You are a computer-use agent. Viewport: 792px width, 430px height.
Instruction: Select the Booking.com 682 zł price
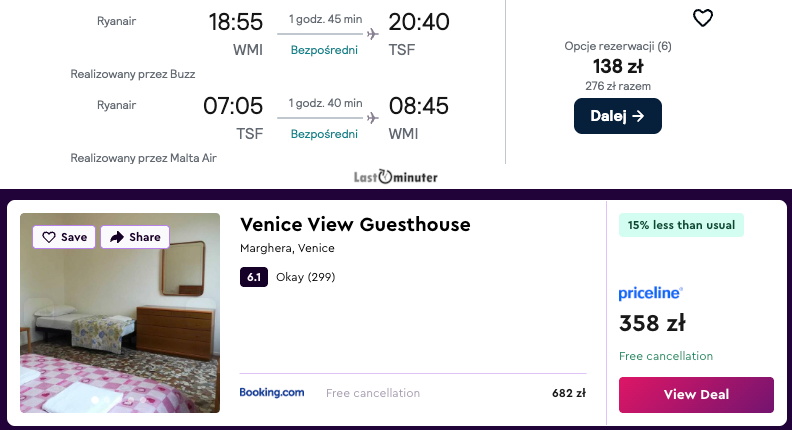click(x=568, y=393)
